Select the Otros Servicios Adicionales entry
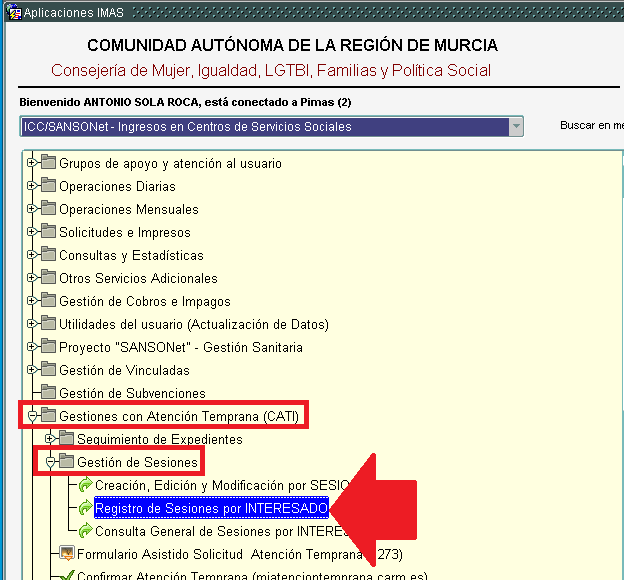624x580 pixels. tap(138, 278)
